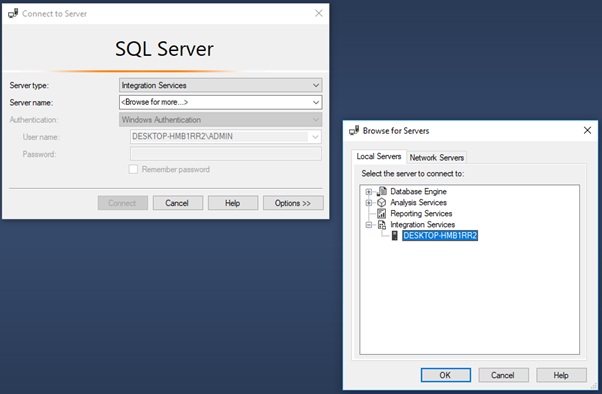
Task: Collapse the Integration Services tree node
Action: coord(369,225)
